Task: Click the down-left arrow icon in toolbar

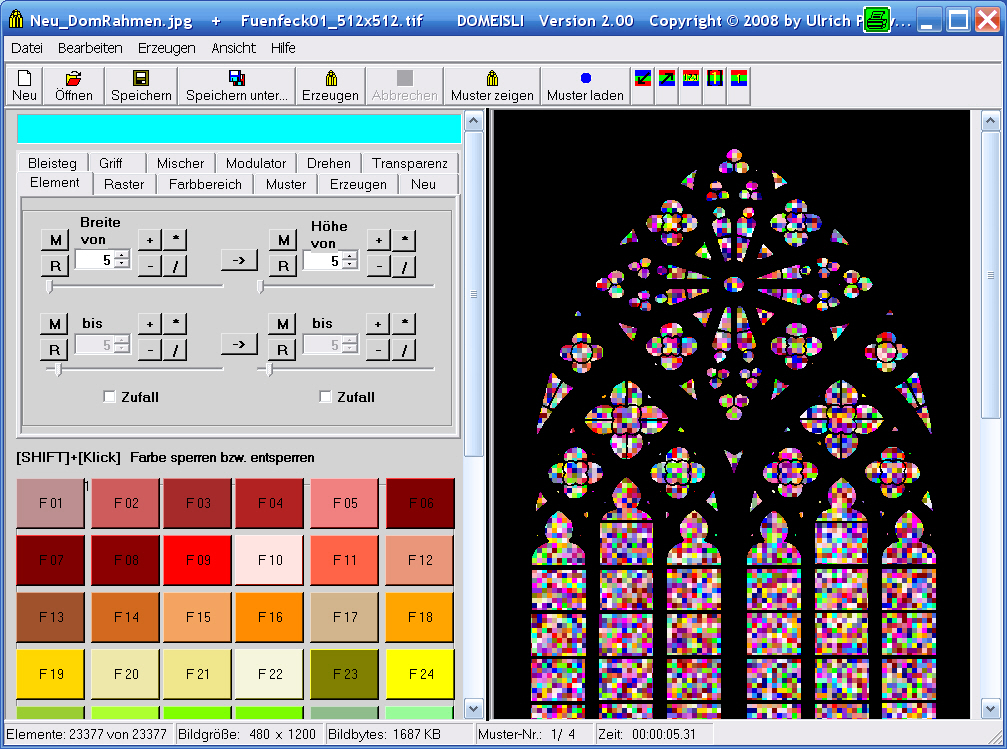Action: (x=644, y=78)
